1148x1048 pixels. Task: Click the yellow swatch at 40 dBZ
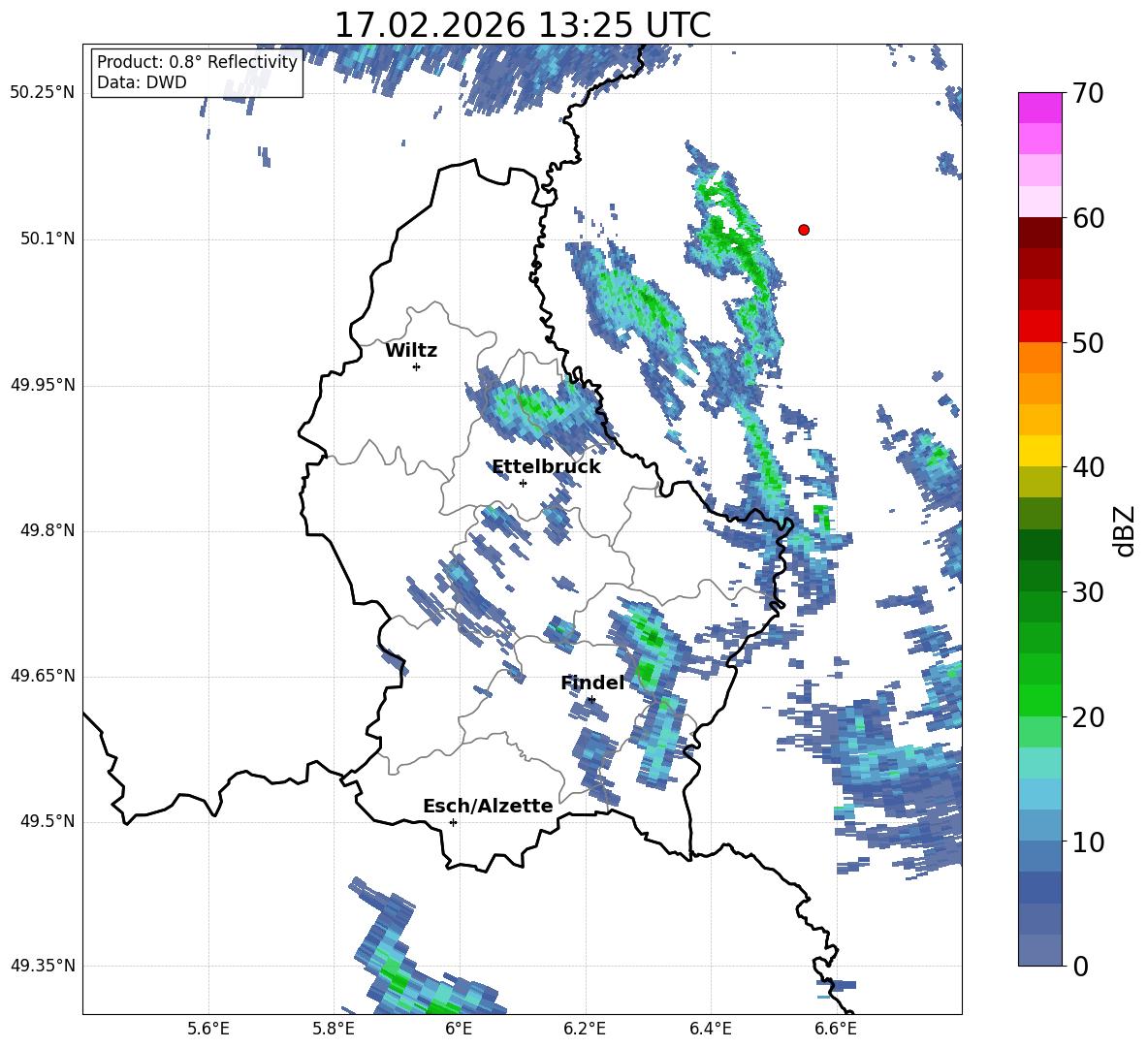pos(1039,451)
